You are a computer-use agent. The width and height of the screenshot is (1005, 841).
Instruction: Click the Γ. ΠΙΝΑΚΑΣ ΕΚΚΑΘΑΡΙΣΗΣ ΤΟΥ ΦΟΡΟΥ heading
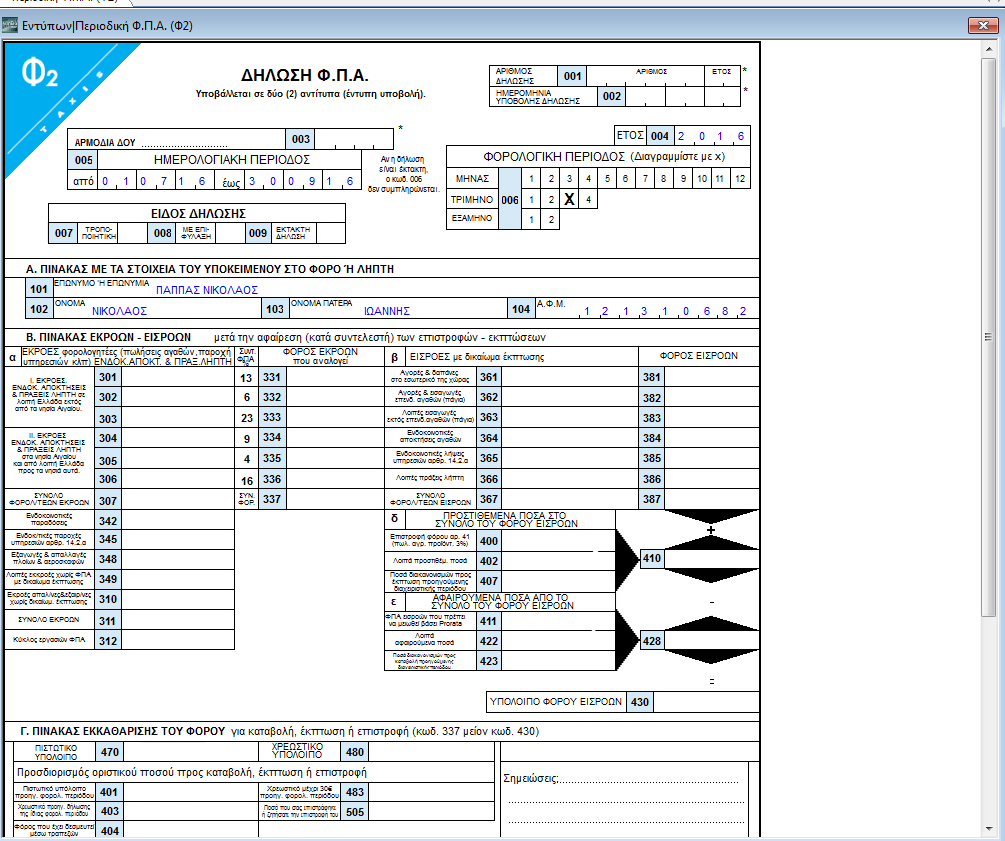tap(123, 731)
